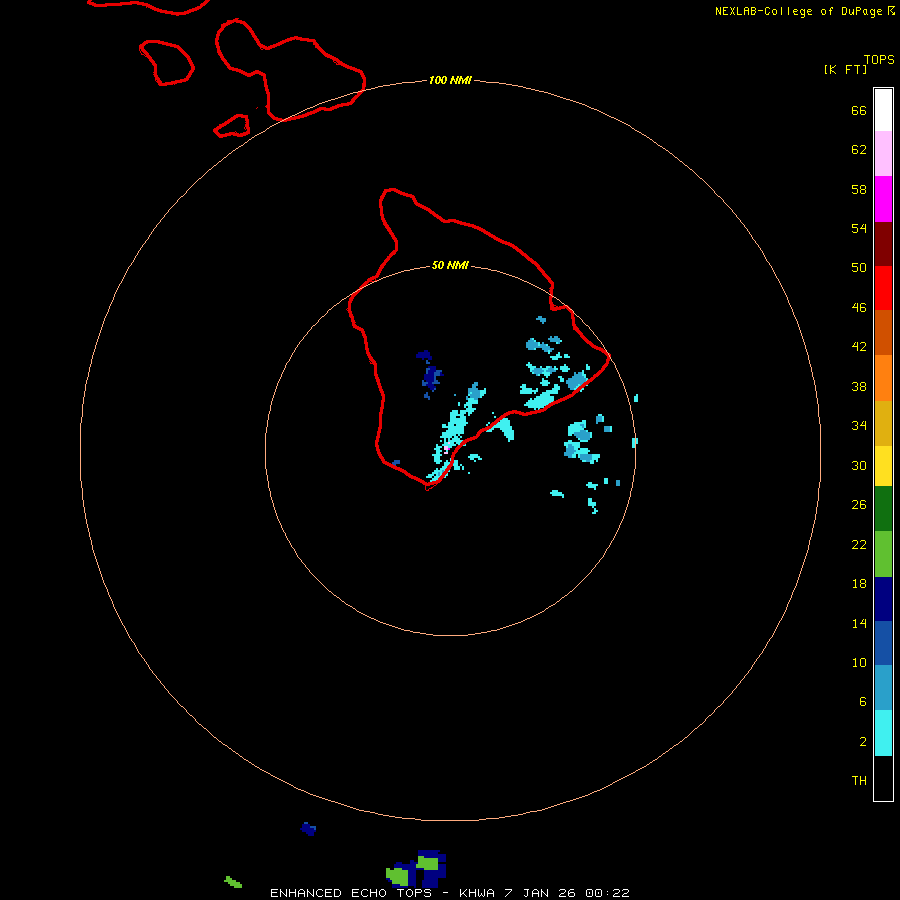Click legend value 38

point(859,386)
